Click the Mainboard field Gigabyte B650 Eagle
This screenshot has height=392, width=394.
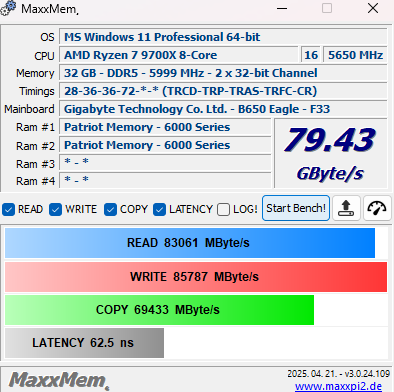pos(223,109)
